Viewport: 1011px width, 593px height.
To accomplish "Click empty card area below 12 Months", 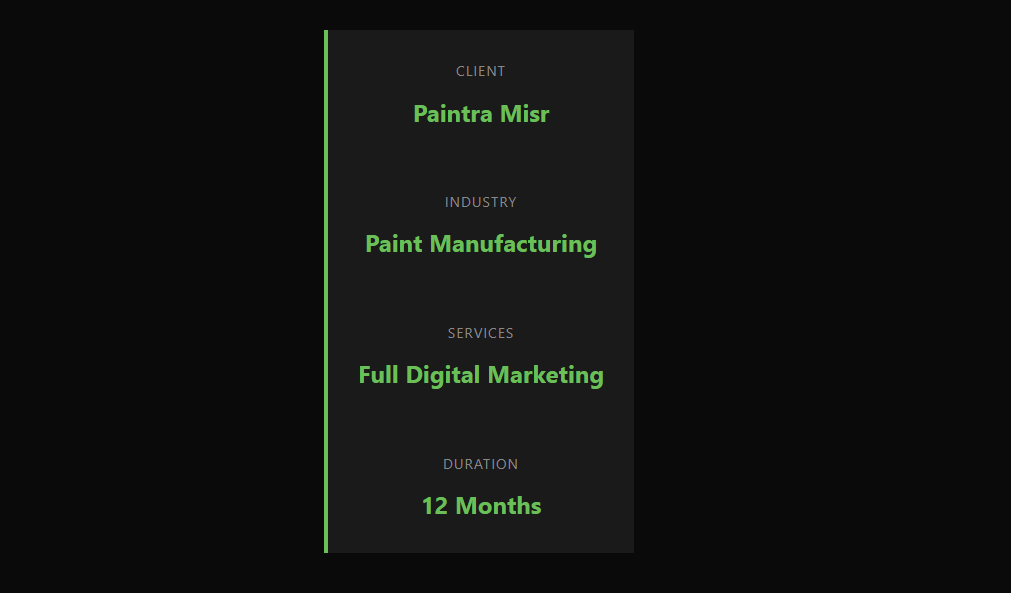I will click(x=481, y=537).
